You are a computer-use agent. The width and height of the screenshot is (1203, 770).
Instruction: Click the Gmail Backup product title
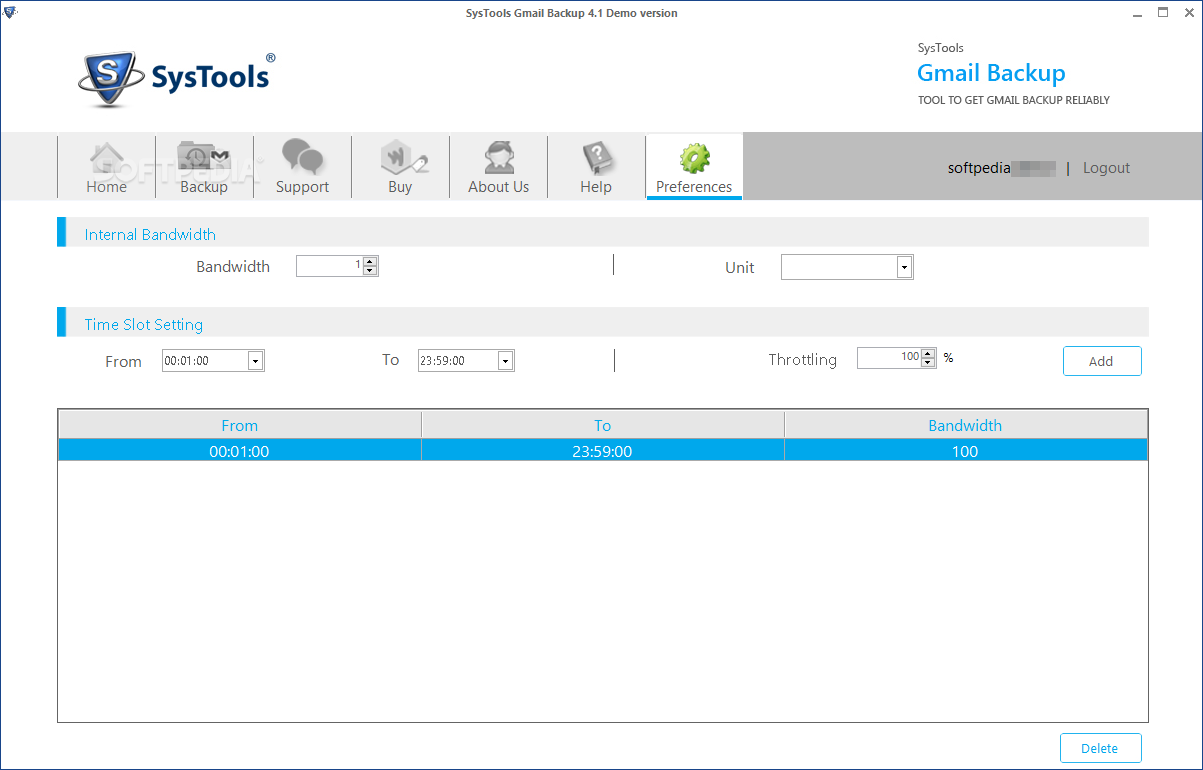tap(991, 73)
